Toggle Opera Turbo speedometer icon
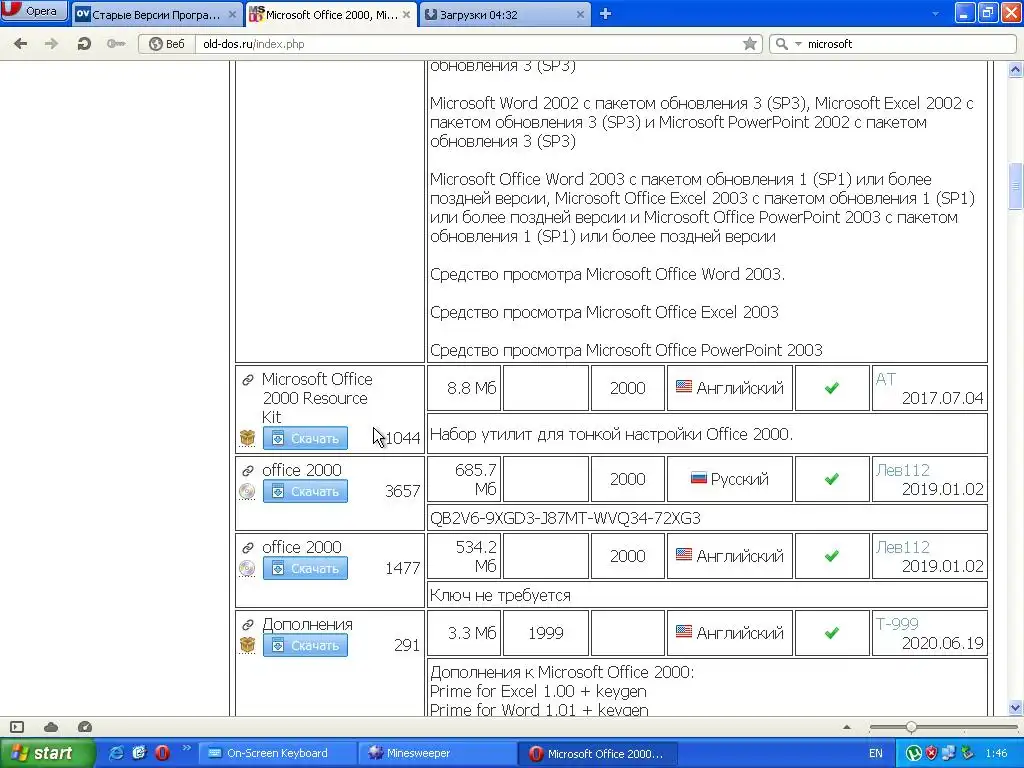 pyautogui.click(x=85, y=727)
